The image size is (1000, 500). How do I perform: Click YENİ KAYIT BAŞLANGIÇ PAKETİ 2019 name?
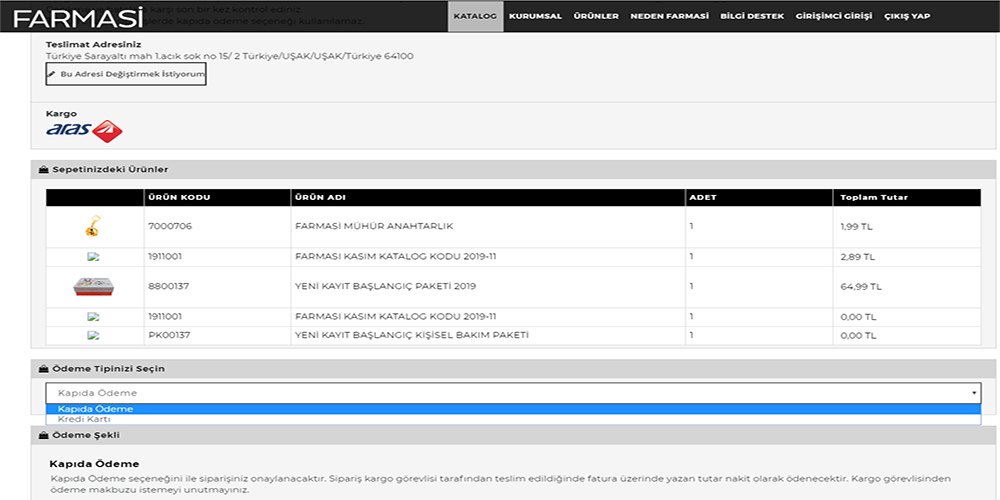(x=385, y=286)
